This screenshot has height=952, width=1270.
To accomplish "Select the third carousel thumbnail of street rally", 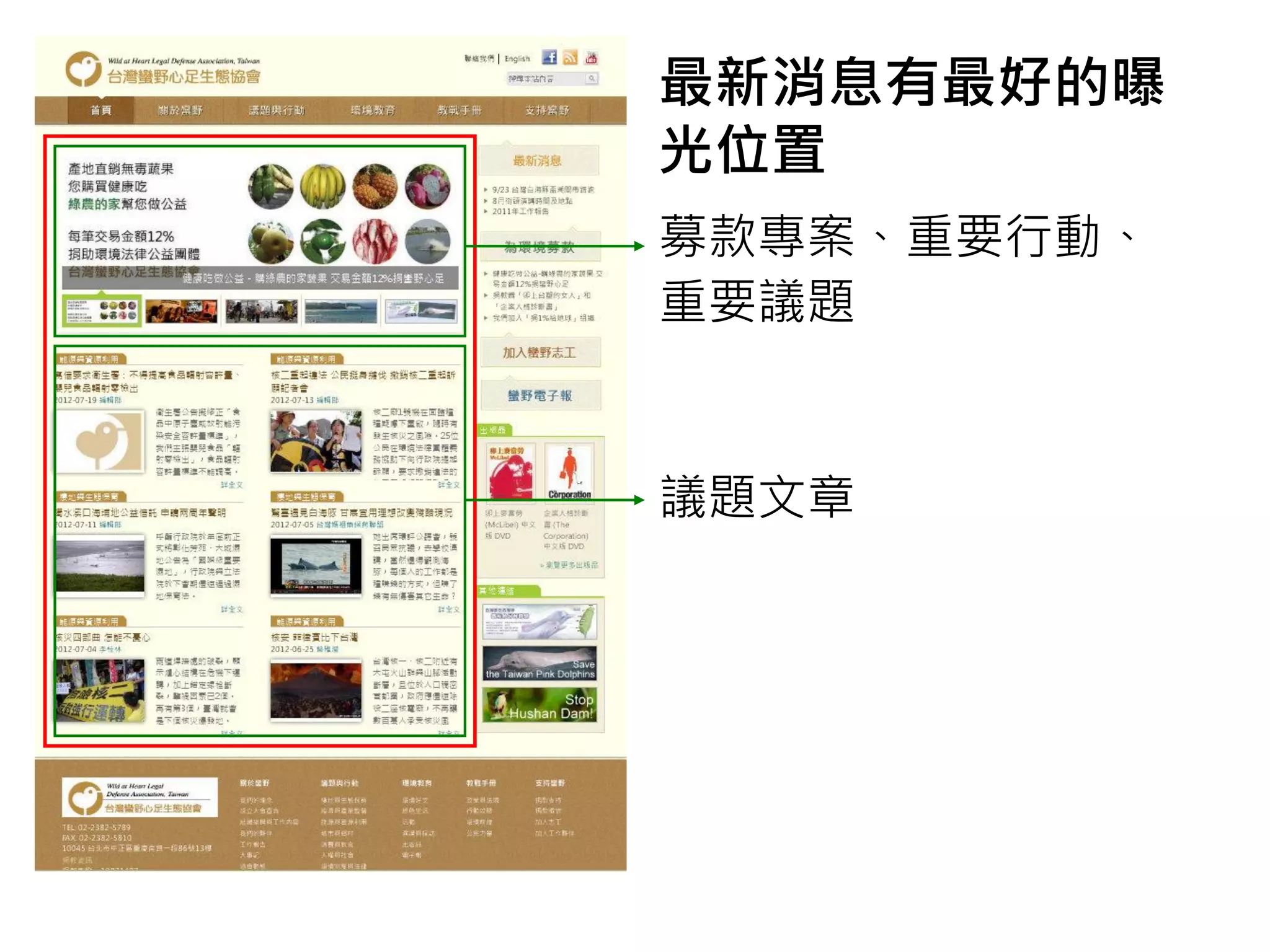I will click(x=262, y=311).
